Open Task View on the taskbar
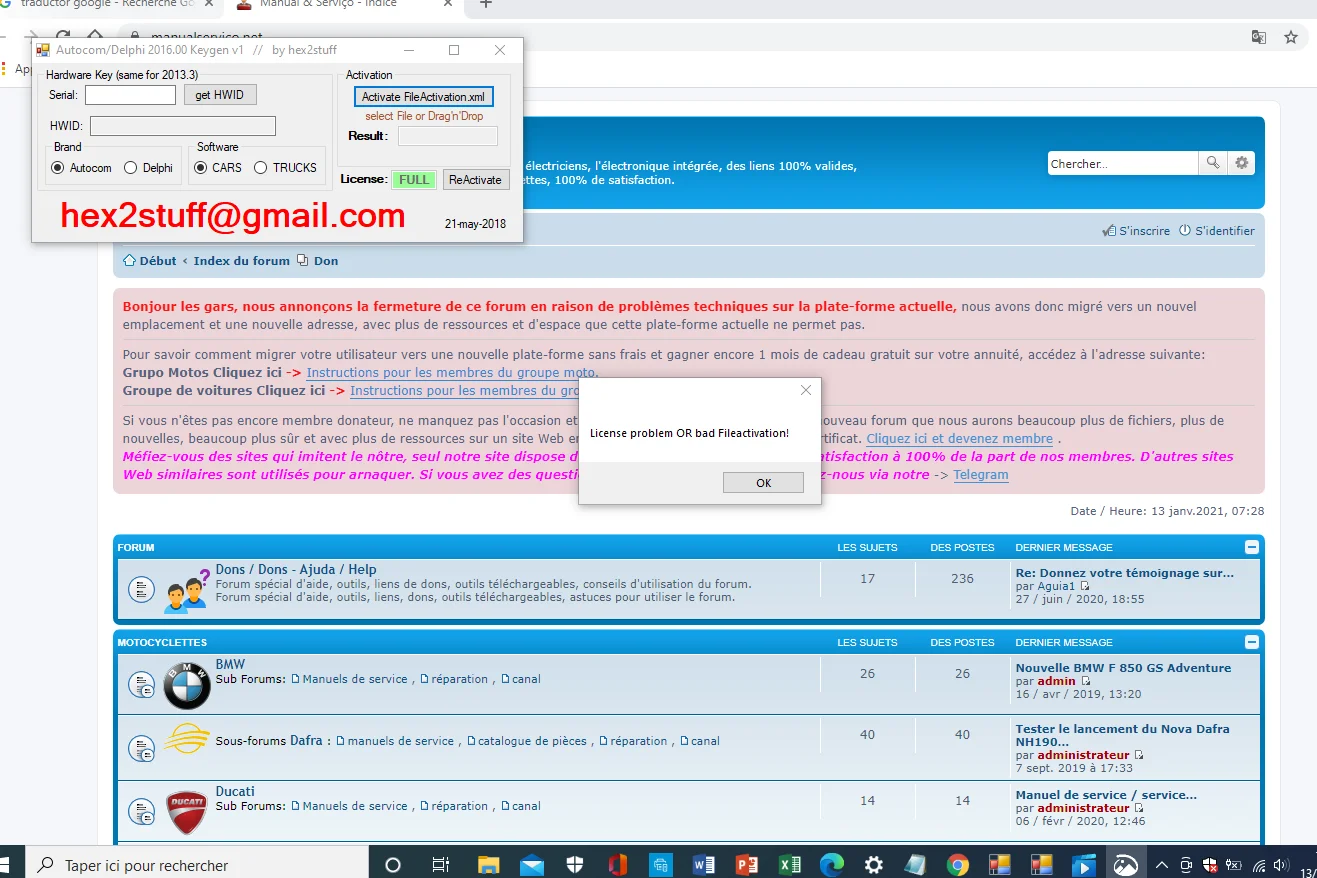The image size is (1317, 878). point(440,865)
